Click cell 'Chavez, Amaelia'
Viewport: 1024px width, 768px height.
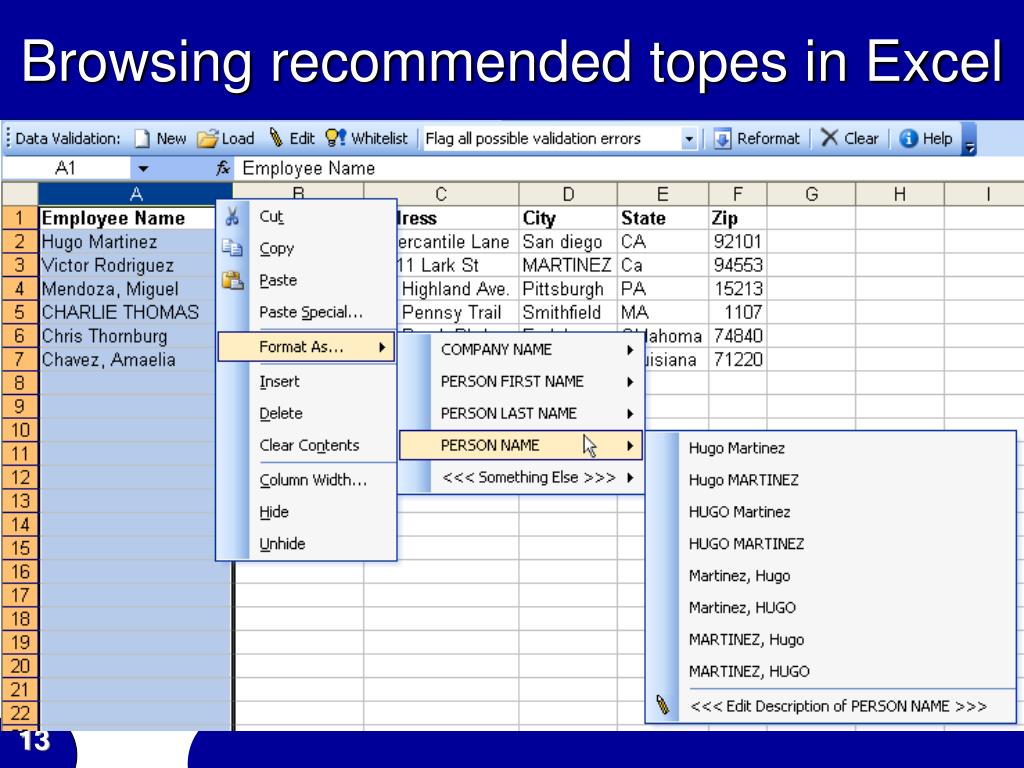[128, 359]
